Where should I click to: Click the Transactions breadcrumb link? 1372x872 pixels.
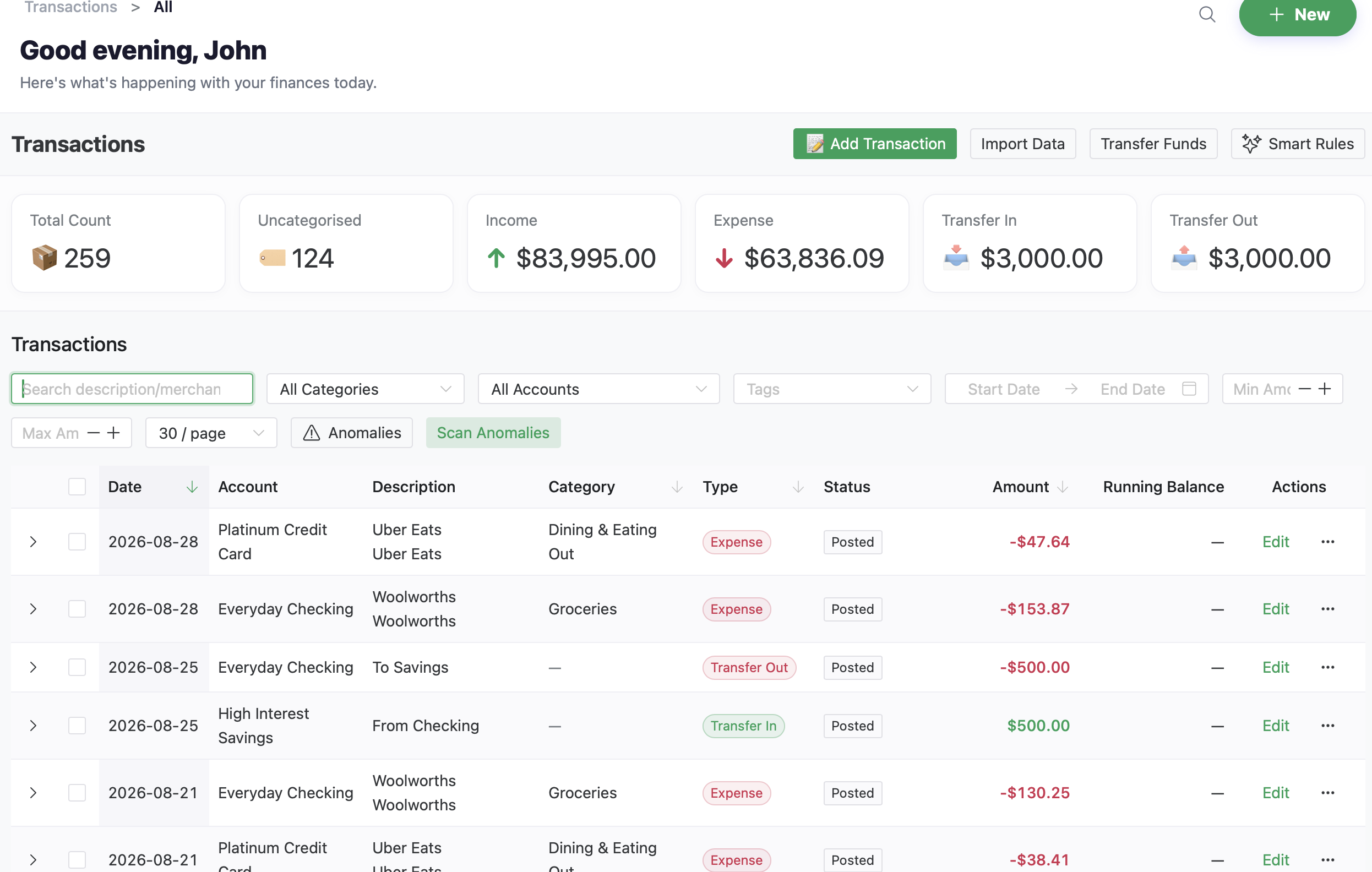(x=70, y=7)
